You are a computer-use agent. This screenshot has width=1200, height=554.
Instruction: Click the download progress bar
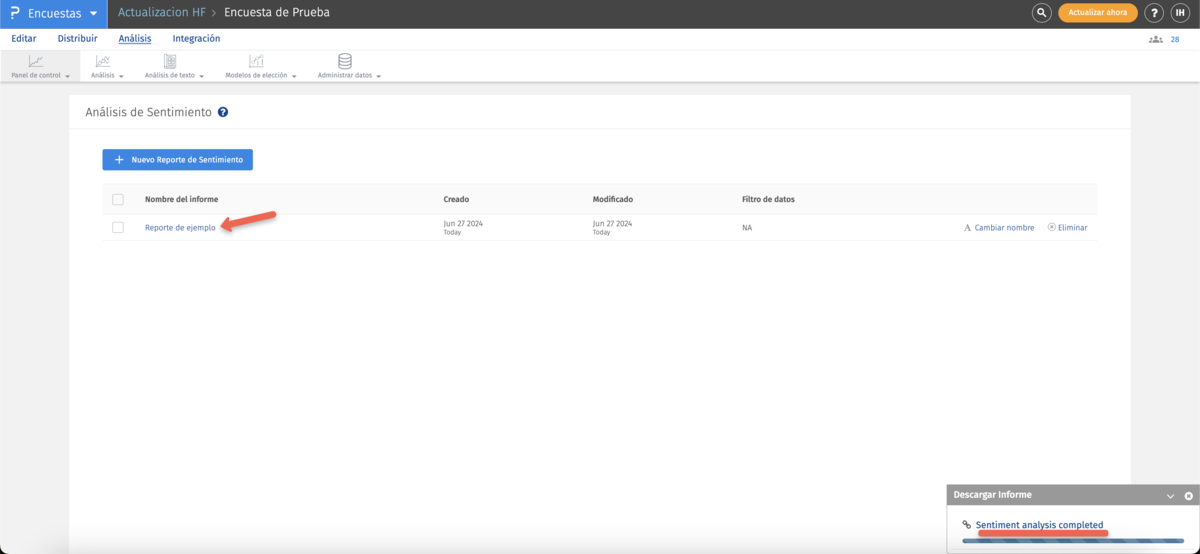coord(1072,541)
